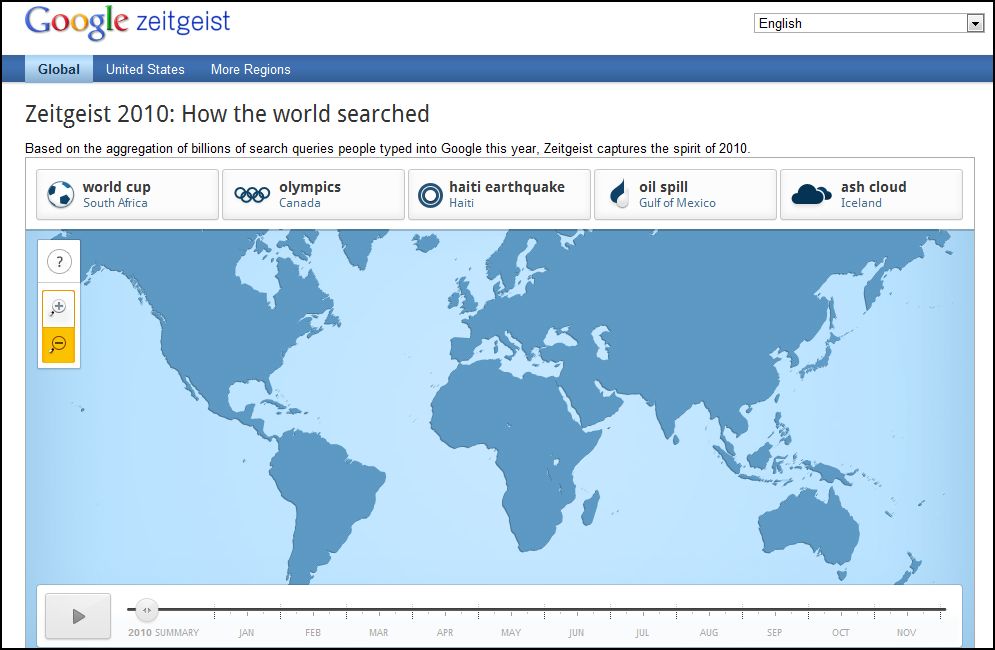Jump to JAN on the timeline
Viewport: 995px width, 650px height.
coord(246,632)
